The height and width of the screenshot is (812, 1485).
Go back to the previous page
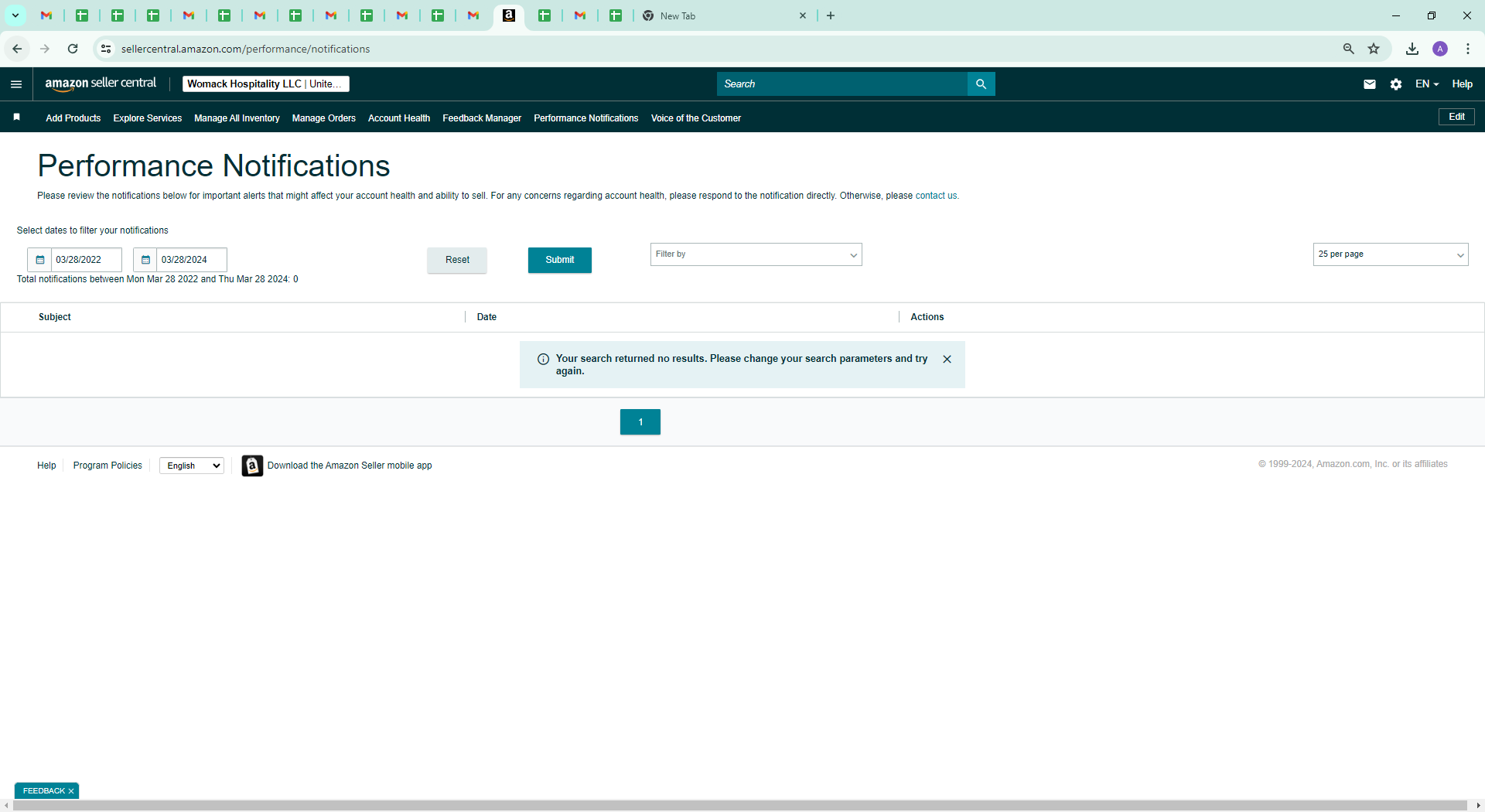click(17, 49)
